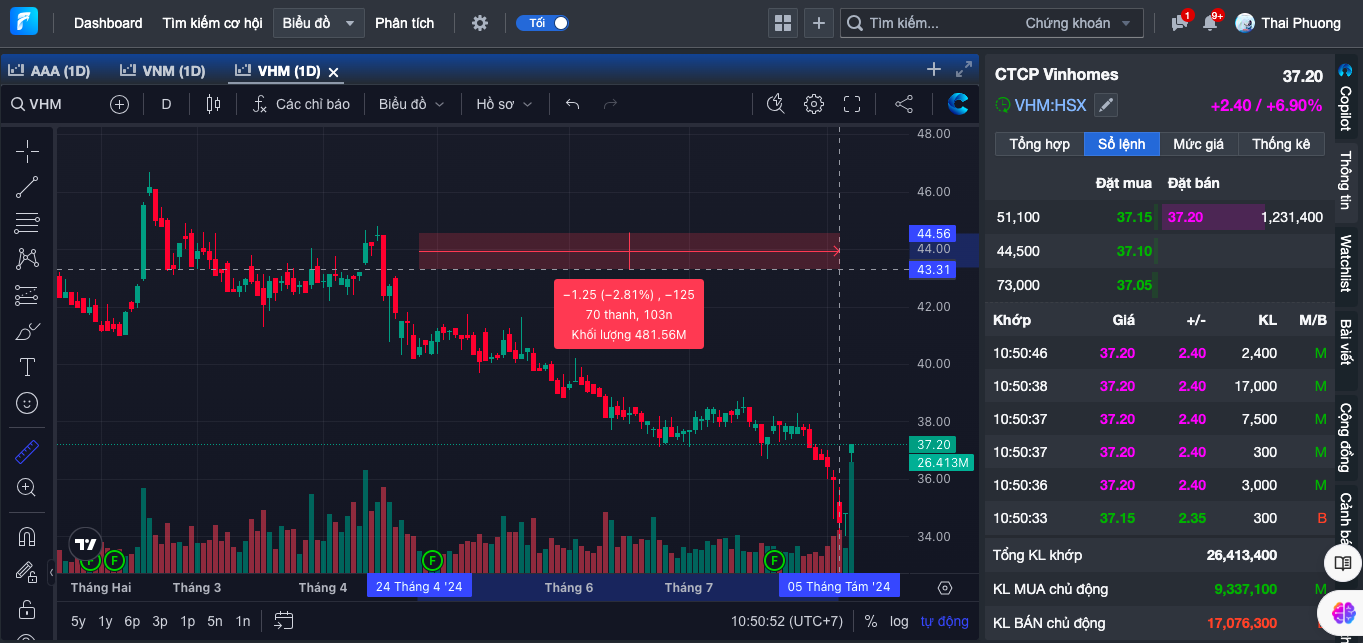This screenshot has height=643, width=1363.
Task: Open the notifications bell
Action: [1211, 22]
